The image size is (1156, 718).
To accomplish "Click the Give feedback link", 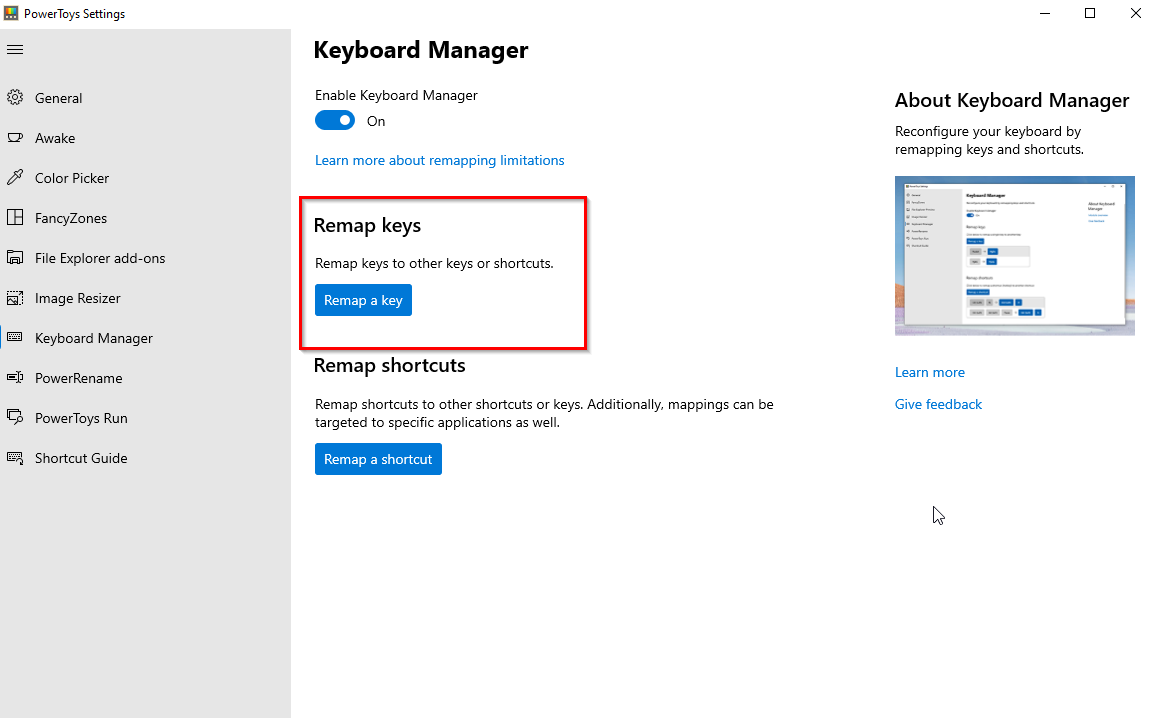I will (939, 404).
